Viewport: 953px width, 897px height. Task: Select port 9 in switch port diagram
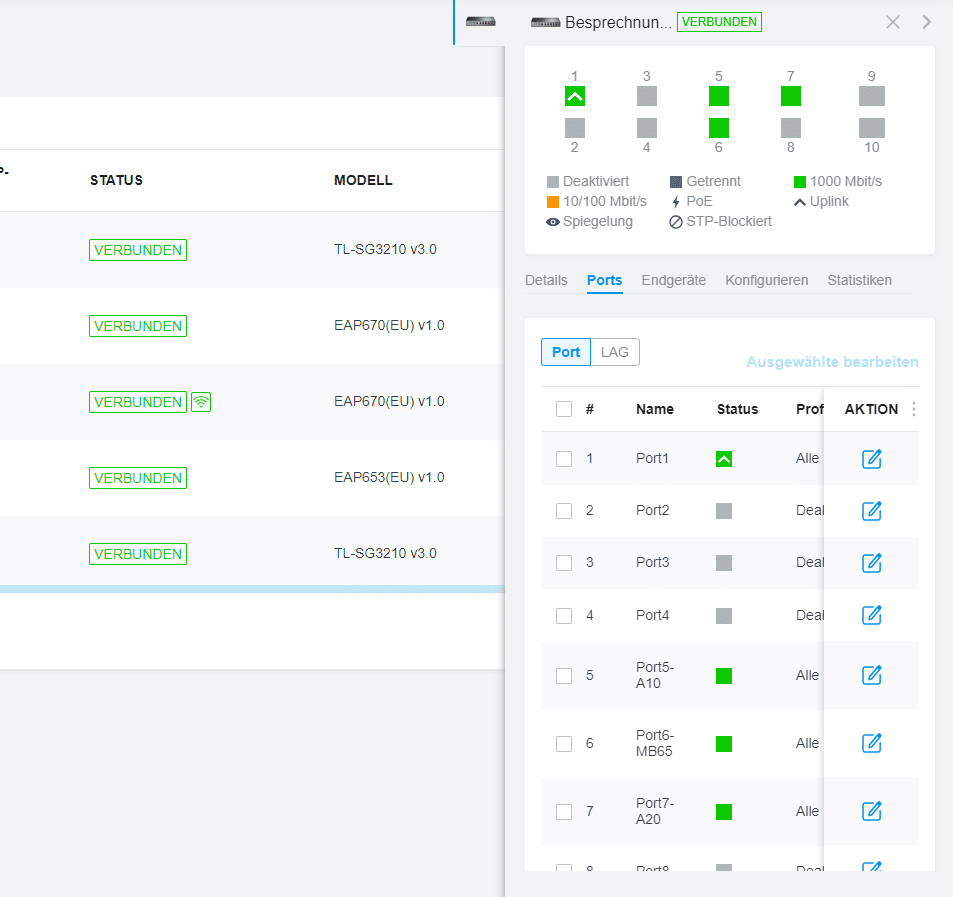(x=872, y=96)
